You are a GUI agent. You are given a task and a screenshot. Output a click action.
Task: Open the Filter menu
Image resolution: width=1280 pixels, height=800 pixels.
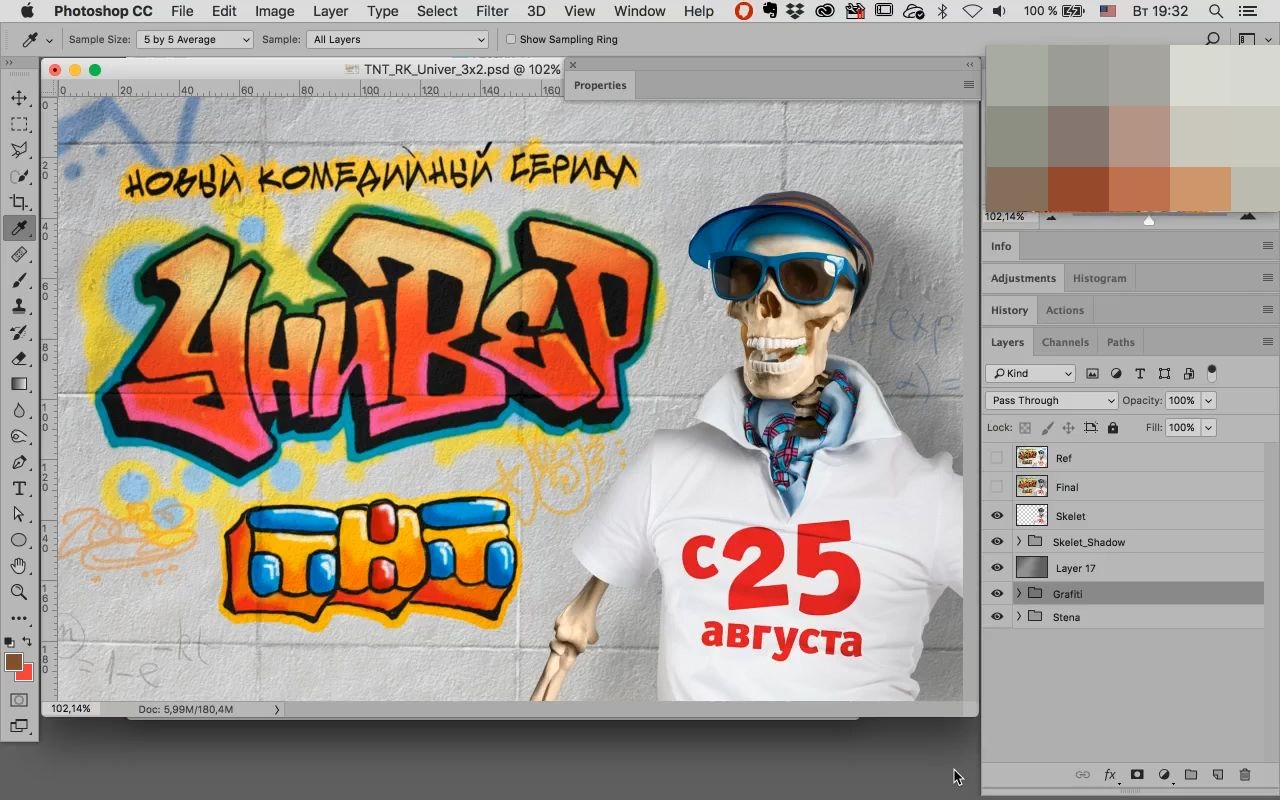tap(491, 11)
